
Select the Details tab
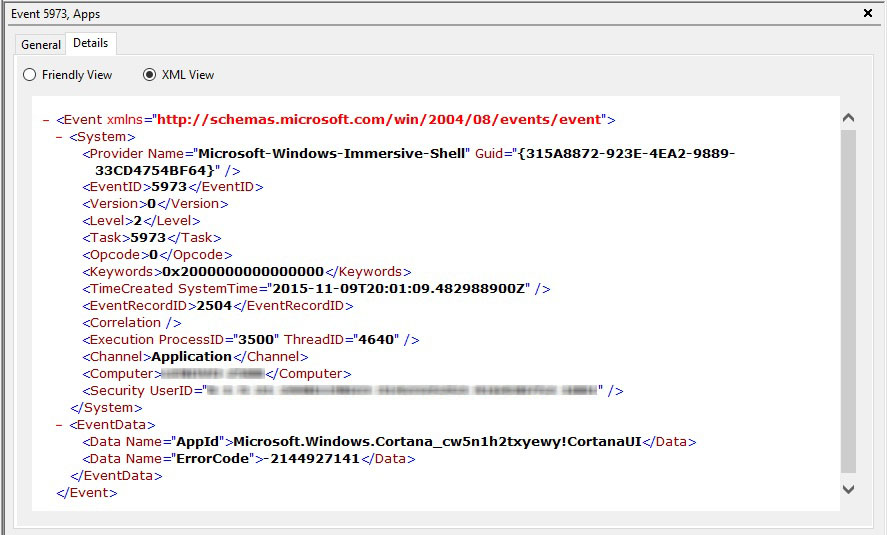pyautogui.click(x=91, y=43)
